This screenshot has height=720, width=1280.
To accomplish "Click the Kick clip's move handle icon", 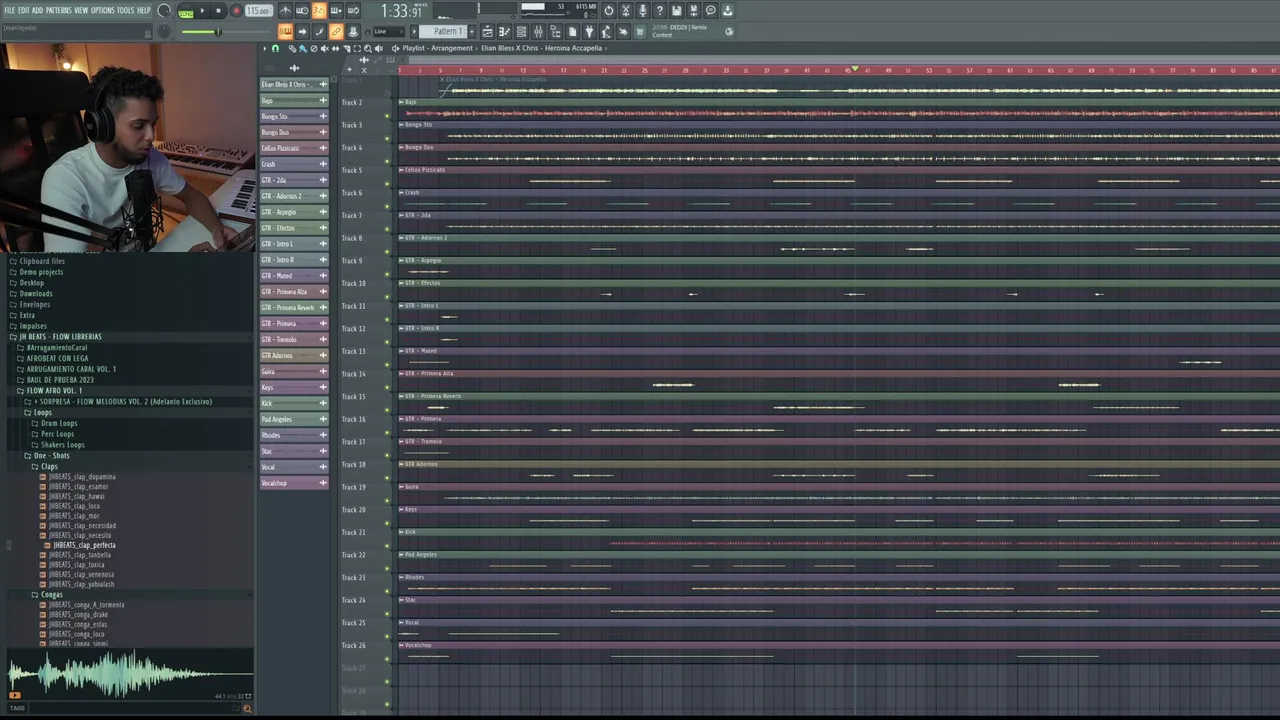I will coord(322,403).
